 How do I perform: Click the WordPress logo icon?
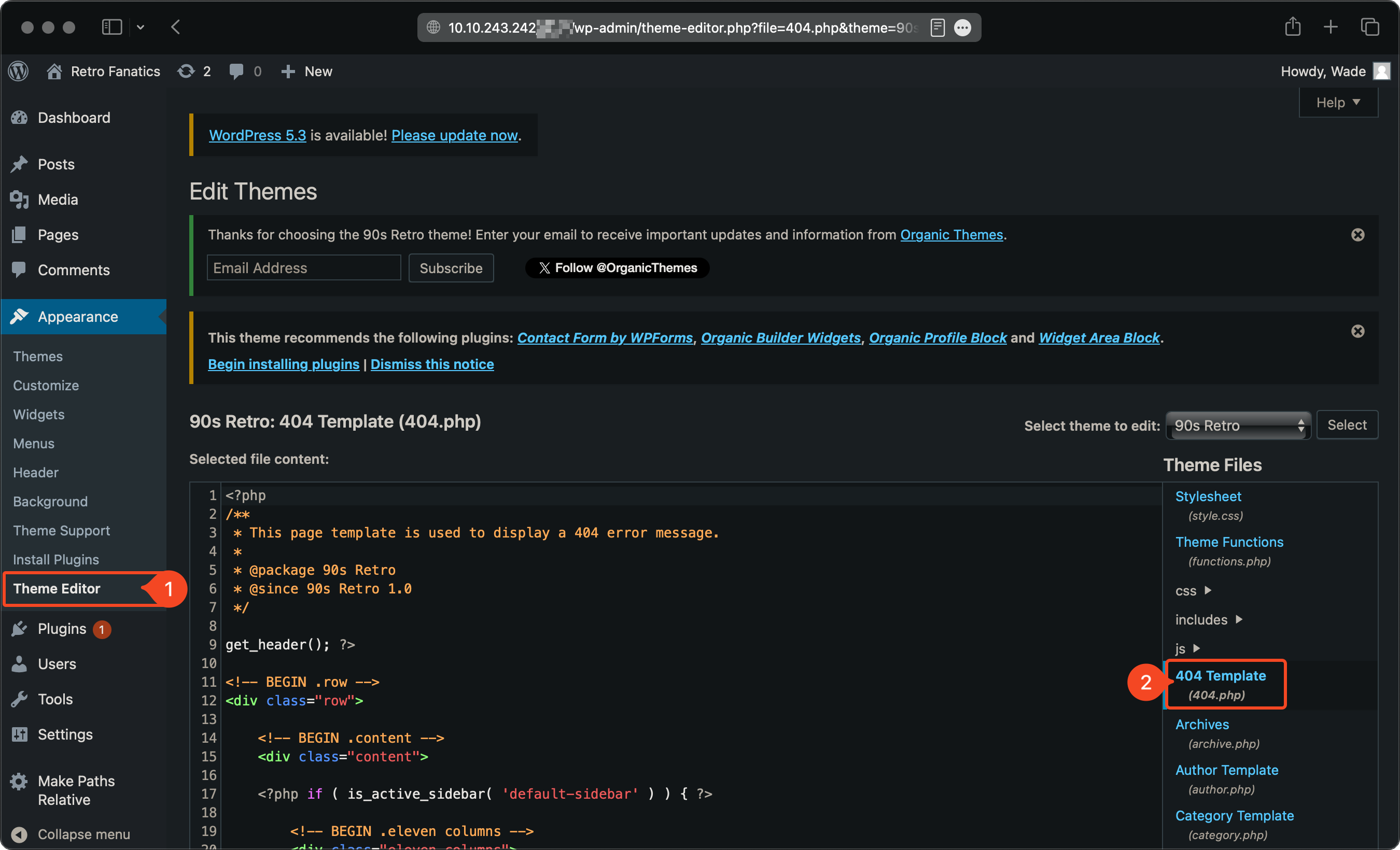tap(19, 71)
